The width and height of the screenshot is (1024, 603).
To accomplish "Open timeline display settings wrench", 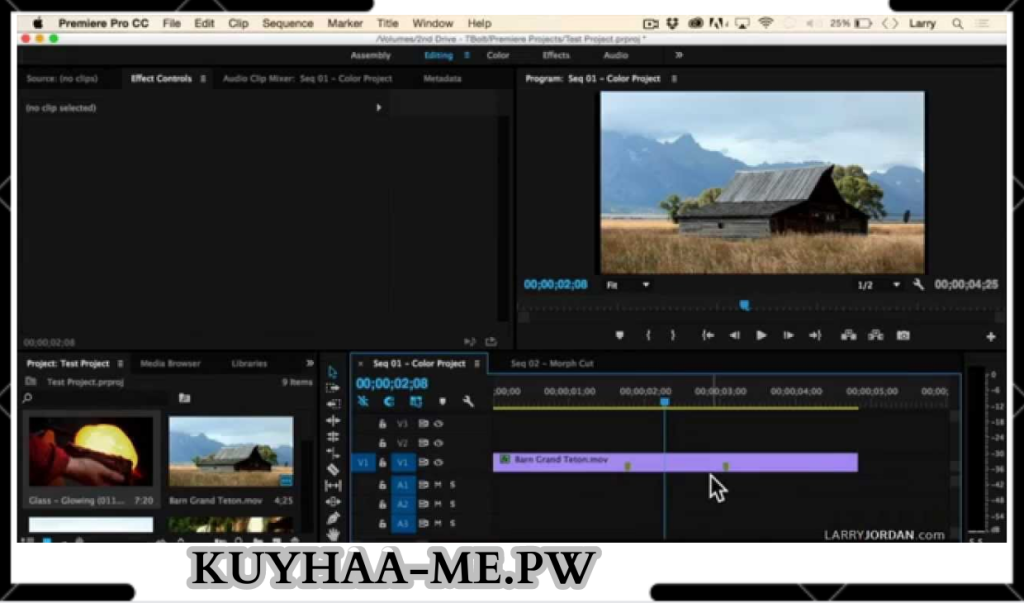I will pyautogui.click(x=468, y=401).
